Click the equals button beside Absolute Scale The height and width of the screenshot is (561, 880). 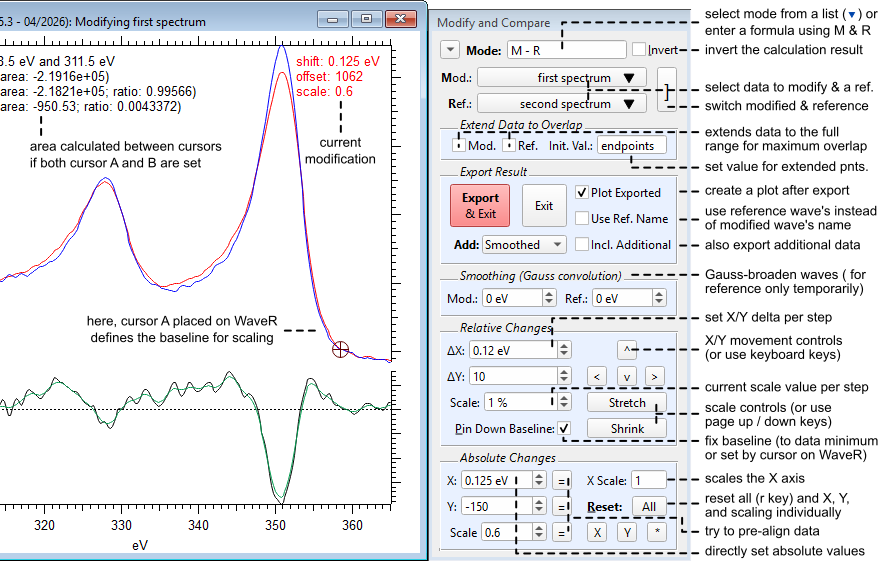562,533
